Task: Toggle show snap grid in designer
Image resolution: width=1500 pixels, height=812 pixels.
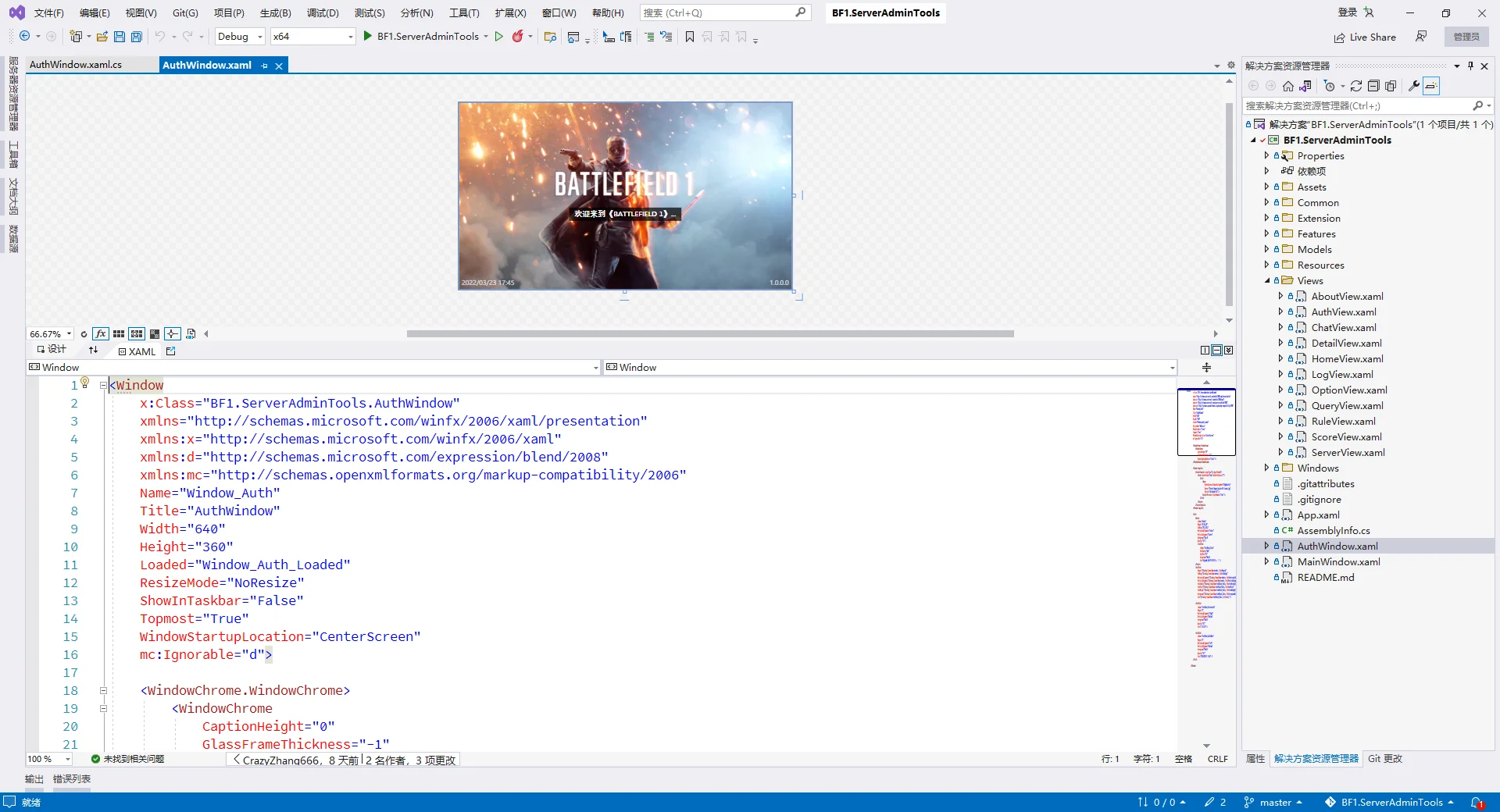Action: 118,334
